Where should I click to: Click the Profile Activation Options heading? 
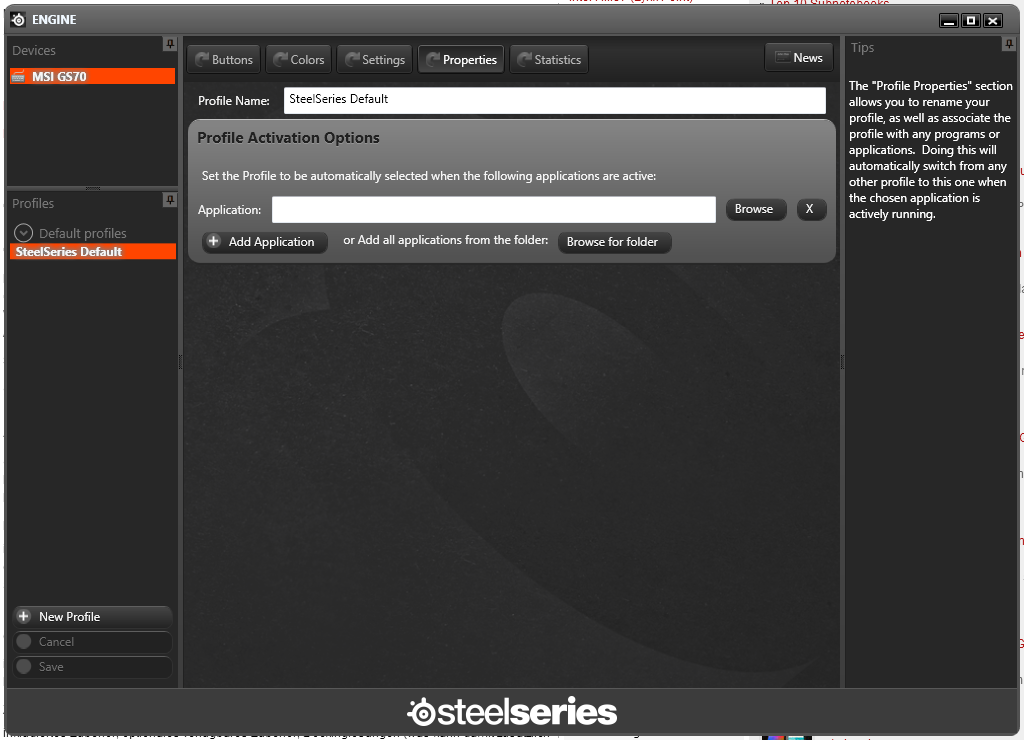pyautogui.click(x=288, y=138)
